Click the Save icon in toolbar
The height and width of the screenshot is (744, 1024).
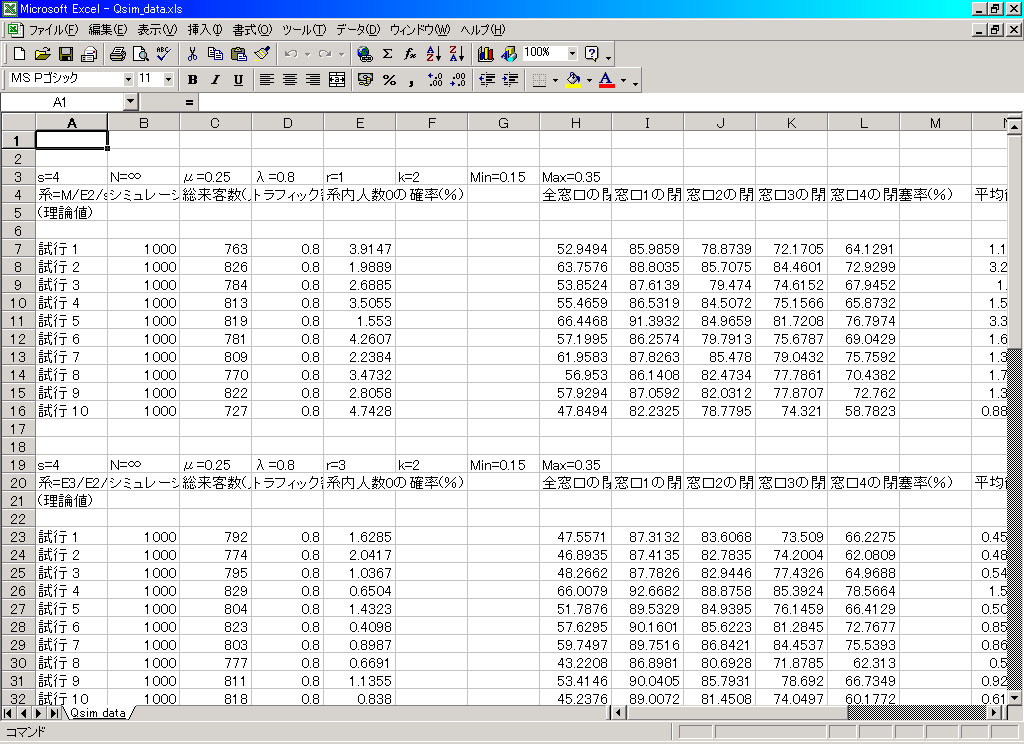66,53
